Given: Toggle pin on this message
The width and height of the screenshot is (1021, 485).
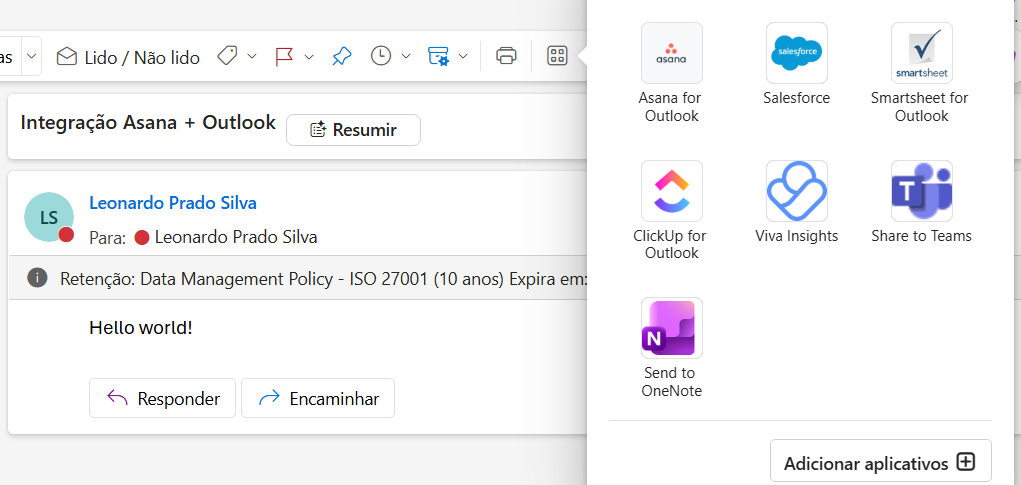Looking at the screenshot, I should 342,56.
